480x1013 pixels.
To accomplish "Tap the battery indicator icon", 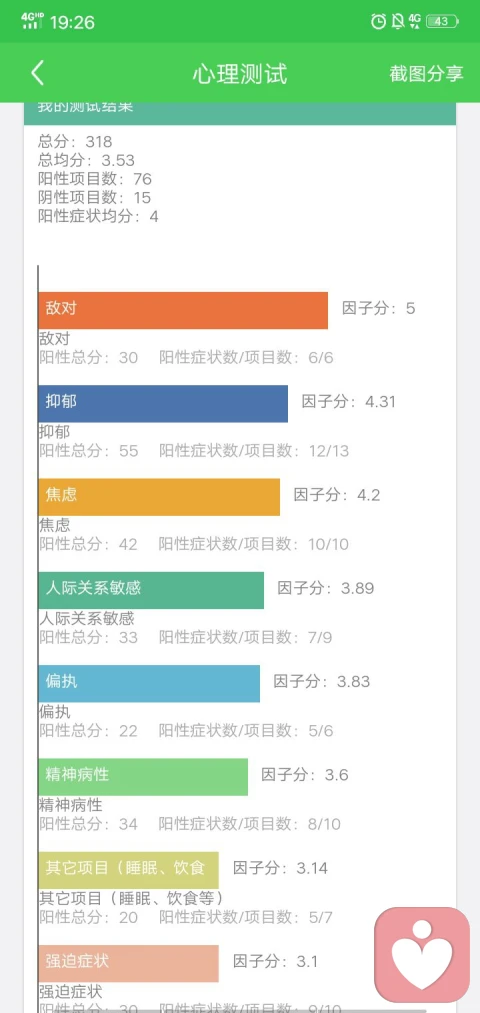I will point(442,21).
